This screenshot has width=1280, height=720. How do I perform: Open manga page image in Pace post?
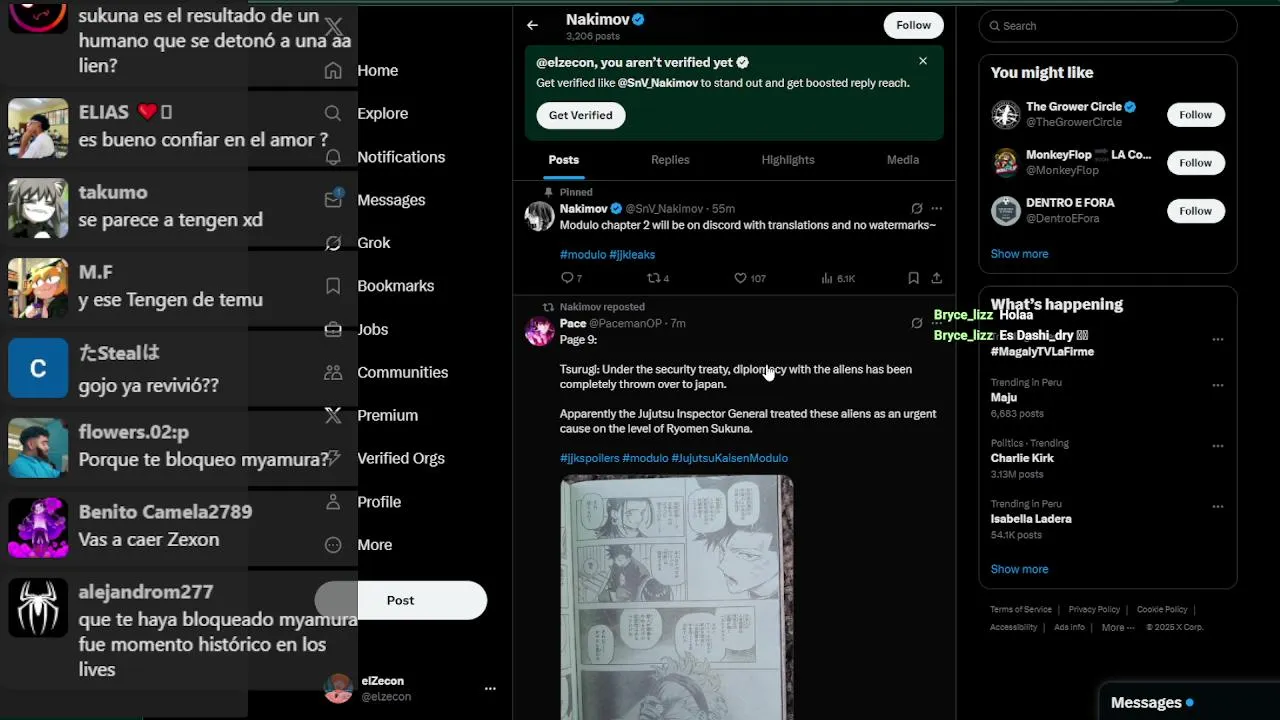[677, 597]
